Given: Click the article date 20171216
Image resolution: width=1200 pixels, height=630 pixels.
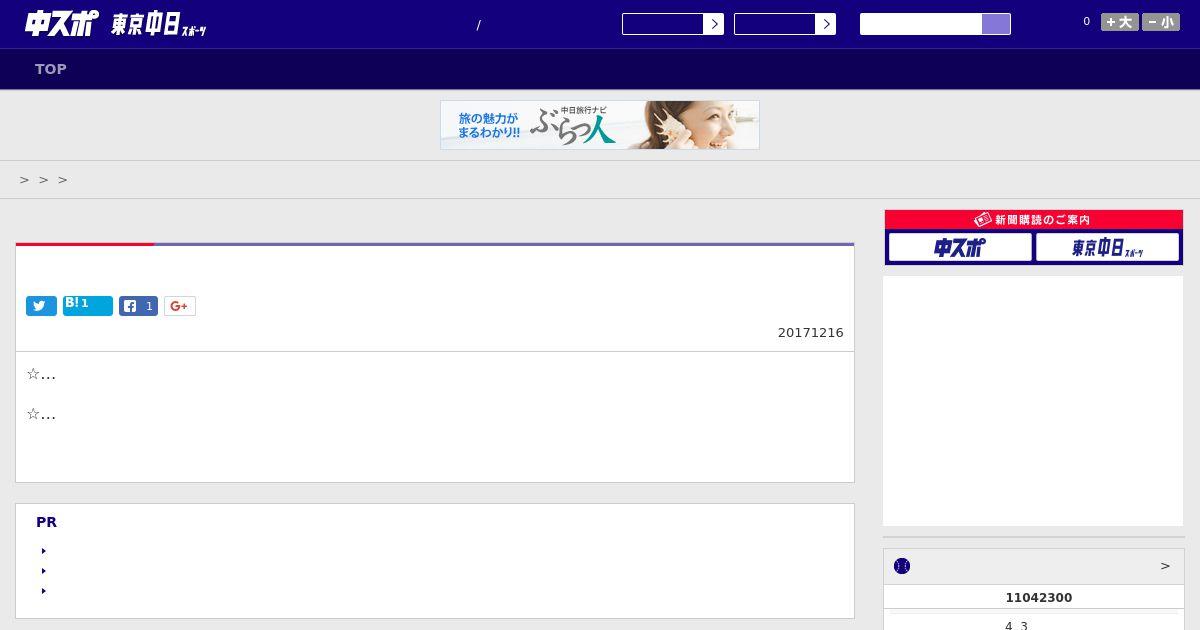Looking at the screenshot, I should 811,332.
